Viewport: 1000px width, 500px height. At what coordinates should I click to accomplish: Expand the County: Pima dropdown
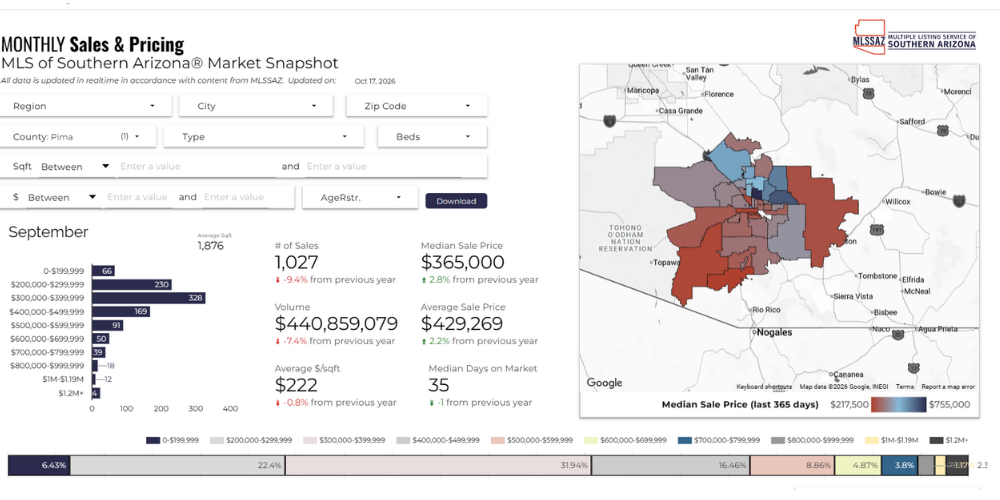click(x=78, y=136)
